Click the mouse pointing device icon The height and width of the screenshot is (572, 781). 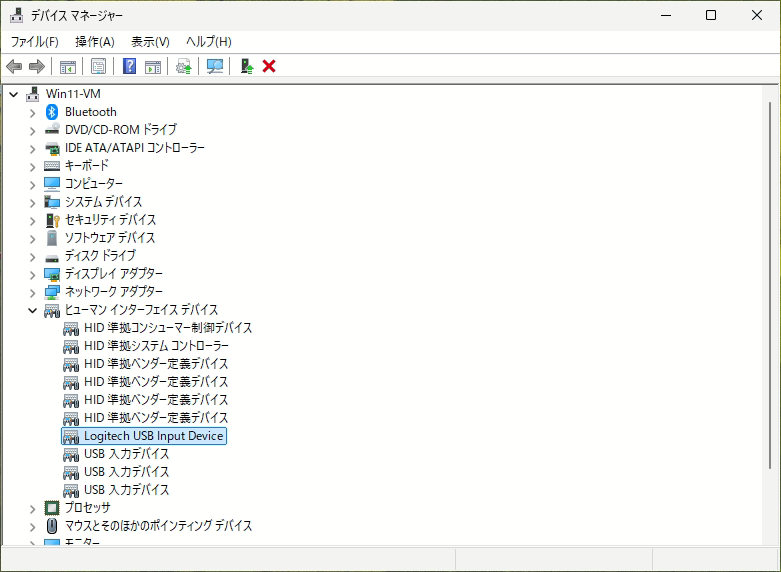tap(52, 526)
